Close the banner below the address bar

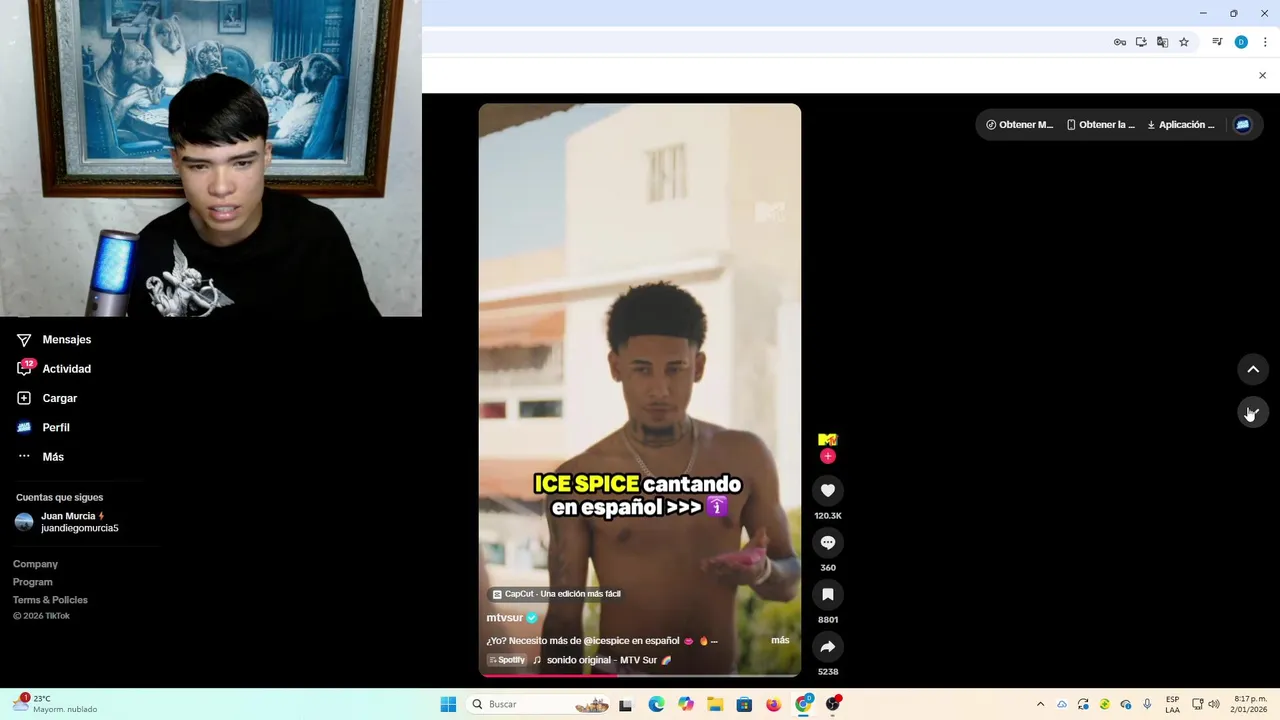point(1262,75)
